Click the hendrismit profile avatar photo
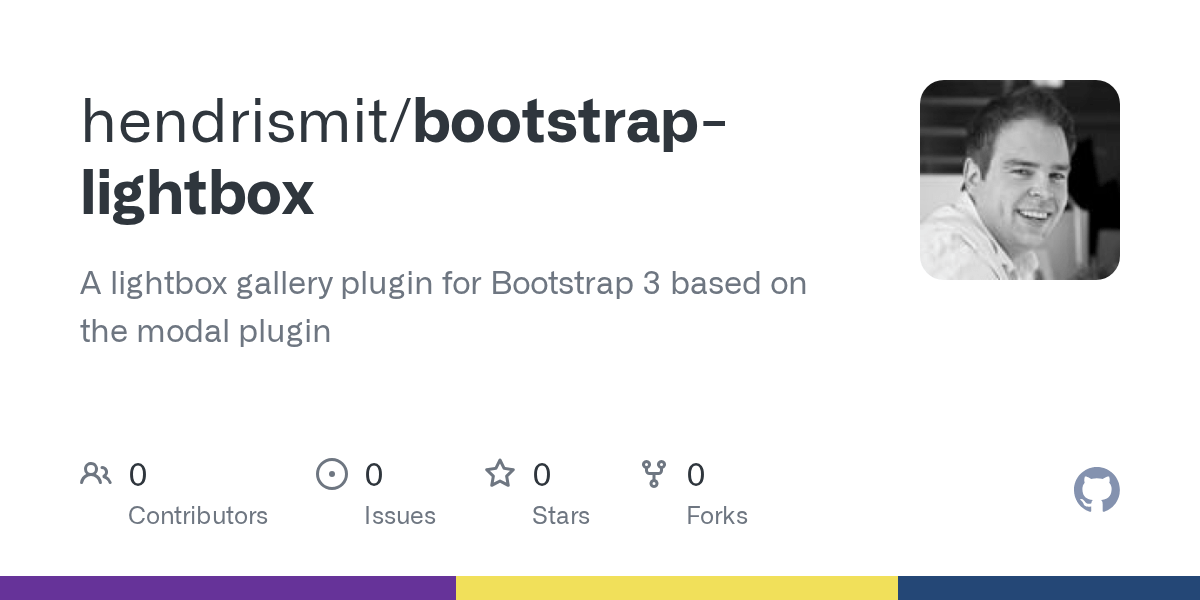 pos(1020,180)
